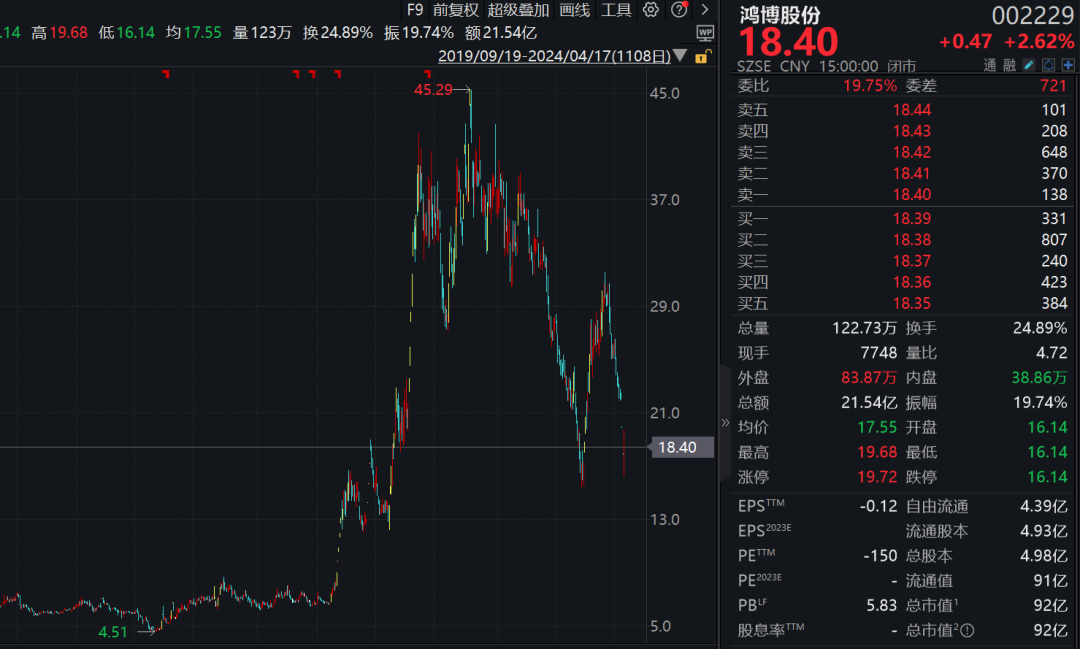1080x649 pixels.
Task: Toggle the orange lock on date range
Action: click(x=700, y=56)
